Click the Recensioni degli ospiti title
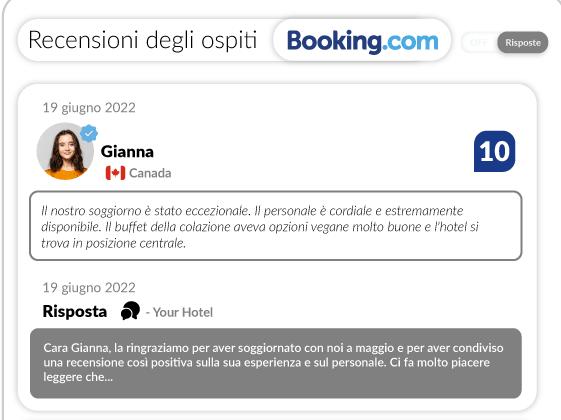 [x=143, y=40]
